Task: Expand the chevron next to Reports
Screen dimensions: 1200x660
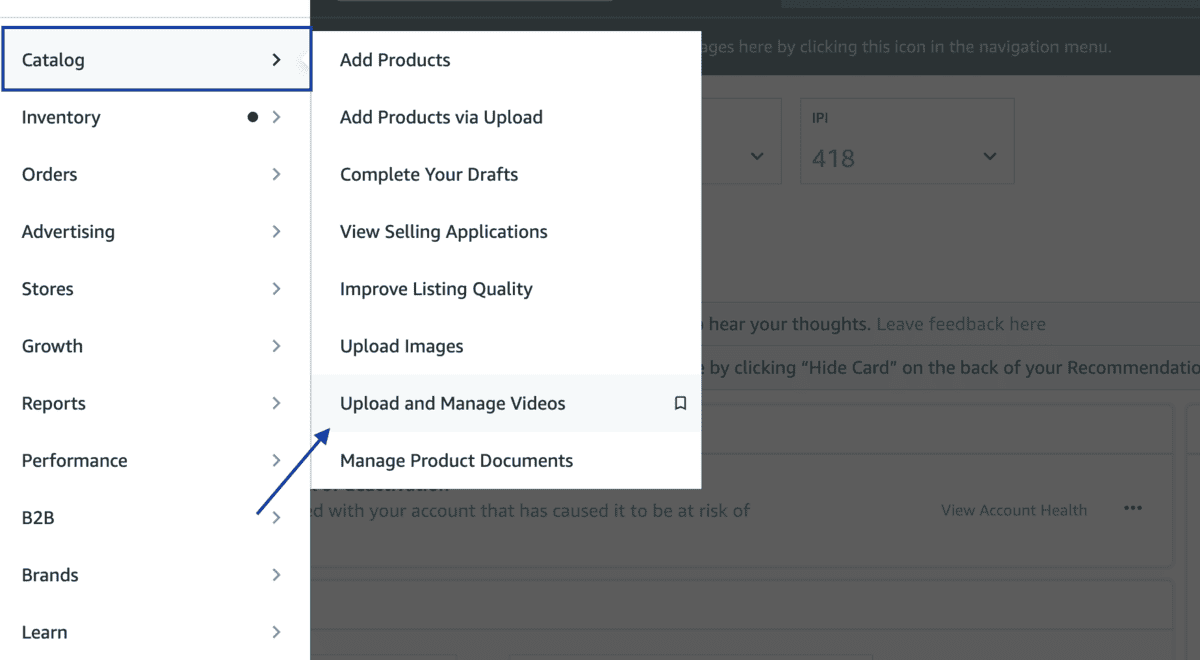Action: pyautogui.click(x=277, y=403)
